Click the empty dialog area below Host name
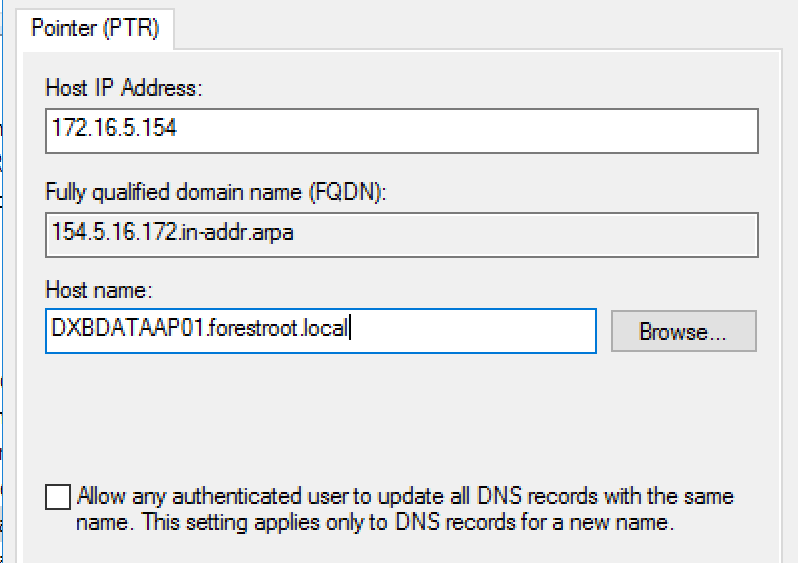The image size is (798, 563). pyautogui.click(x=402, y=417)
